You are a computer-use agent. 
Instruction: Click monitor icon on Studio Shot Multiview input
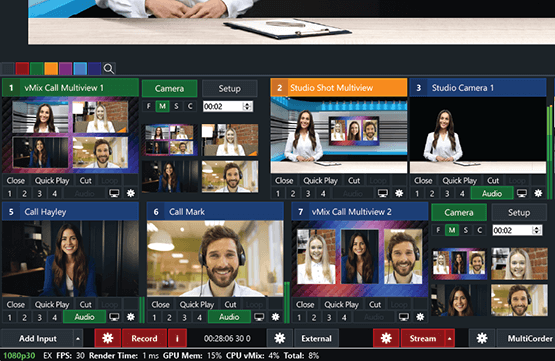pos(383,193)
